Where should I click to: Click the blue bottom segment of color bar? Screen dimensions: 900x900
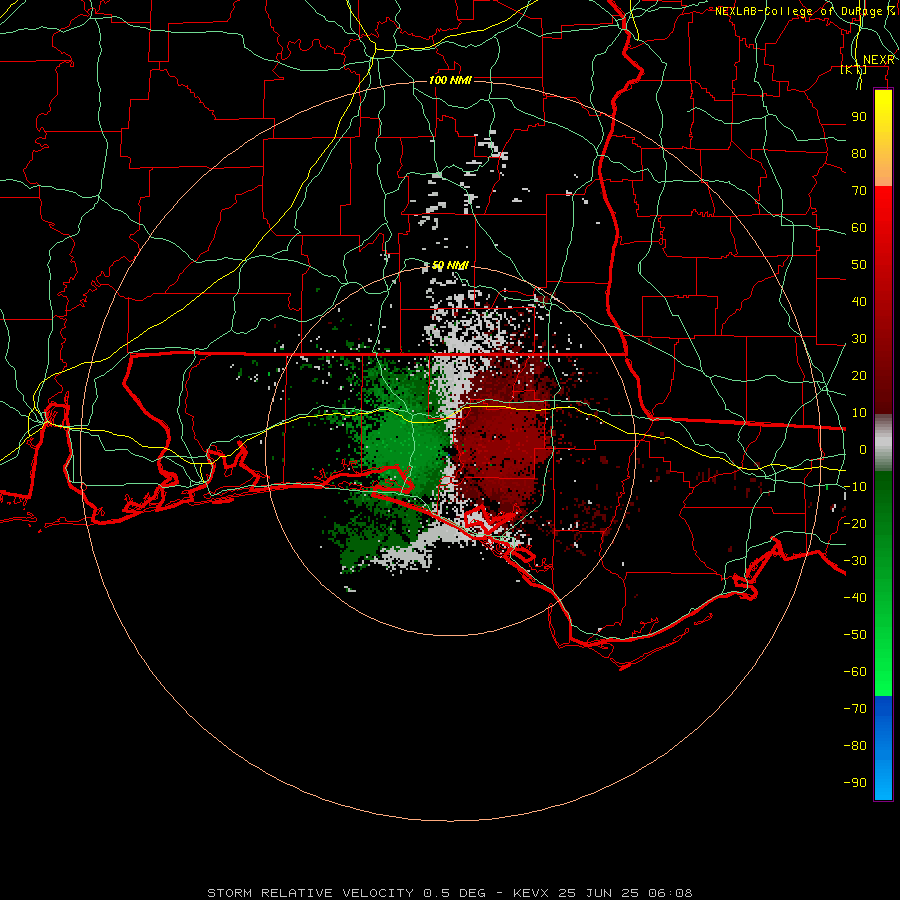pos(883,748)
